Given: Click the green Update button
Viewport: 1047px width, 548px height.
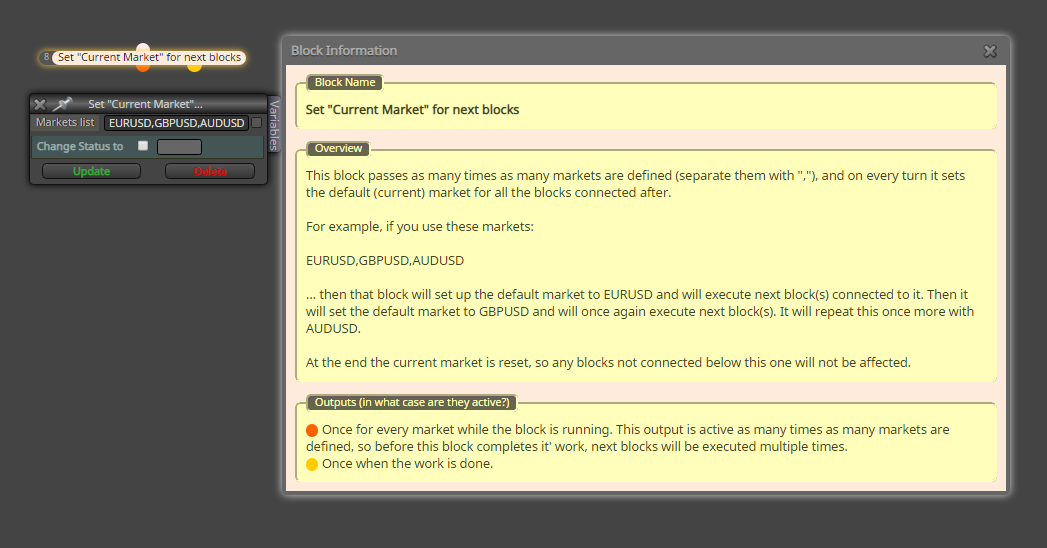Looking at the screenshot, I should point(91,171).
